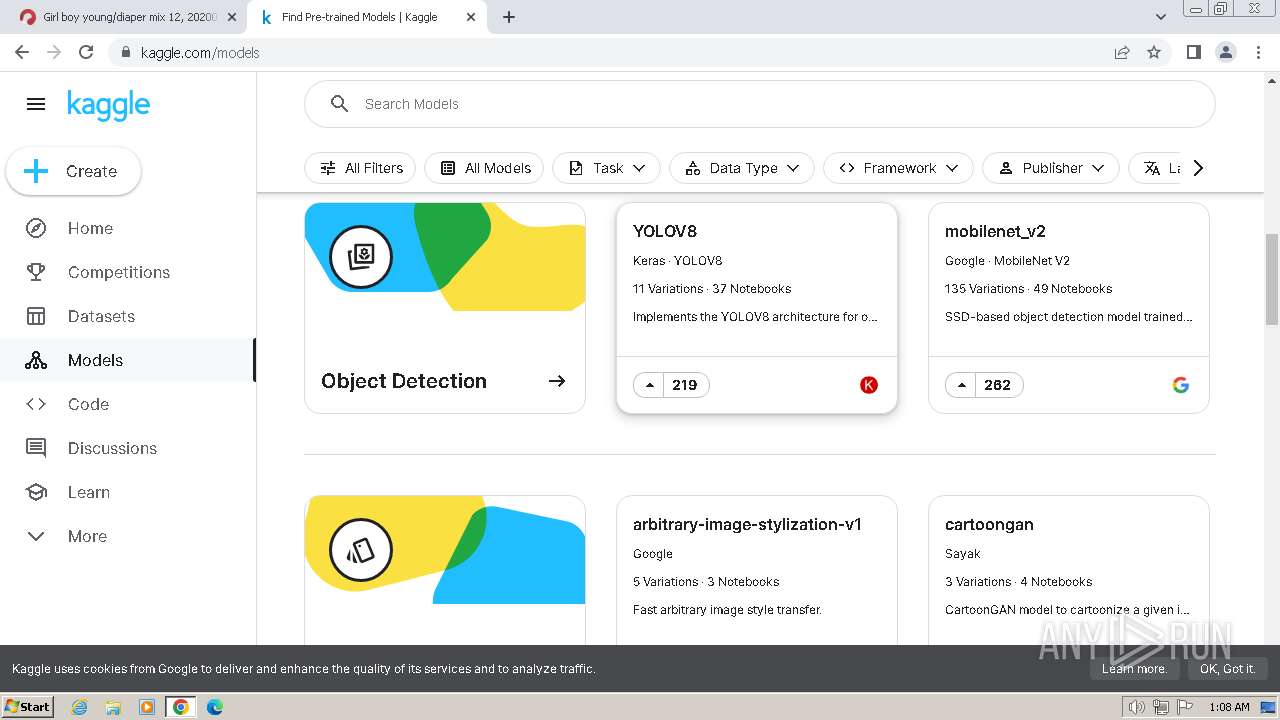The height and width of the screenshot is (720, 1280).
Task: Open the Chrome profile icon
Action: tap(1225, 52)
